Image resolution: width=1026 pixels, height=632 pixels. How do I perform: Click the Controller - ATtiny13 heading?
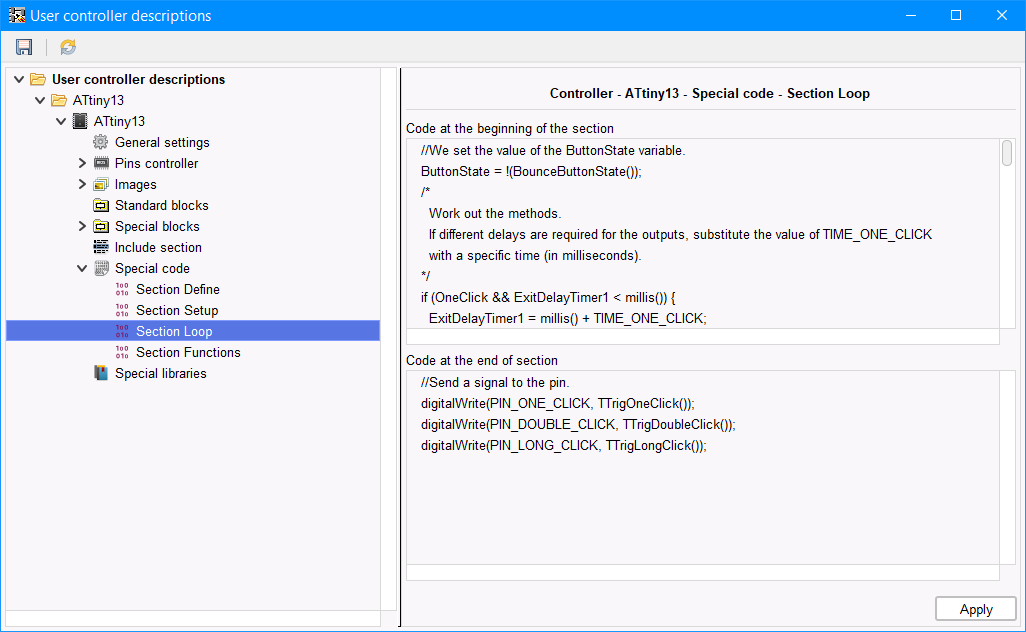pos(710,94)
